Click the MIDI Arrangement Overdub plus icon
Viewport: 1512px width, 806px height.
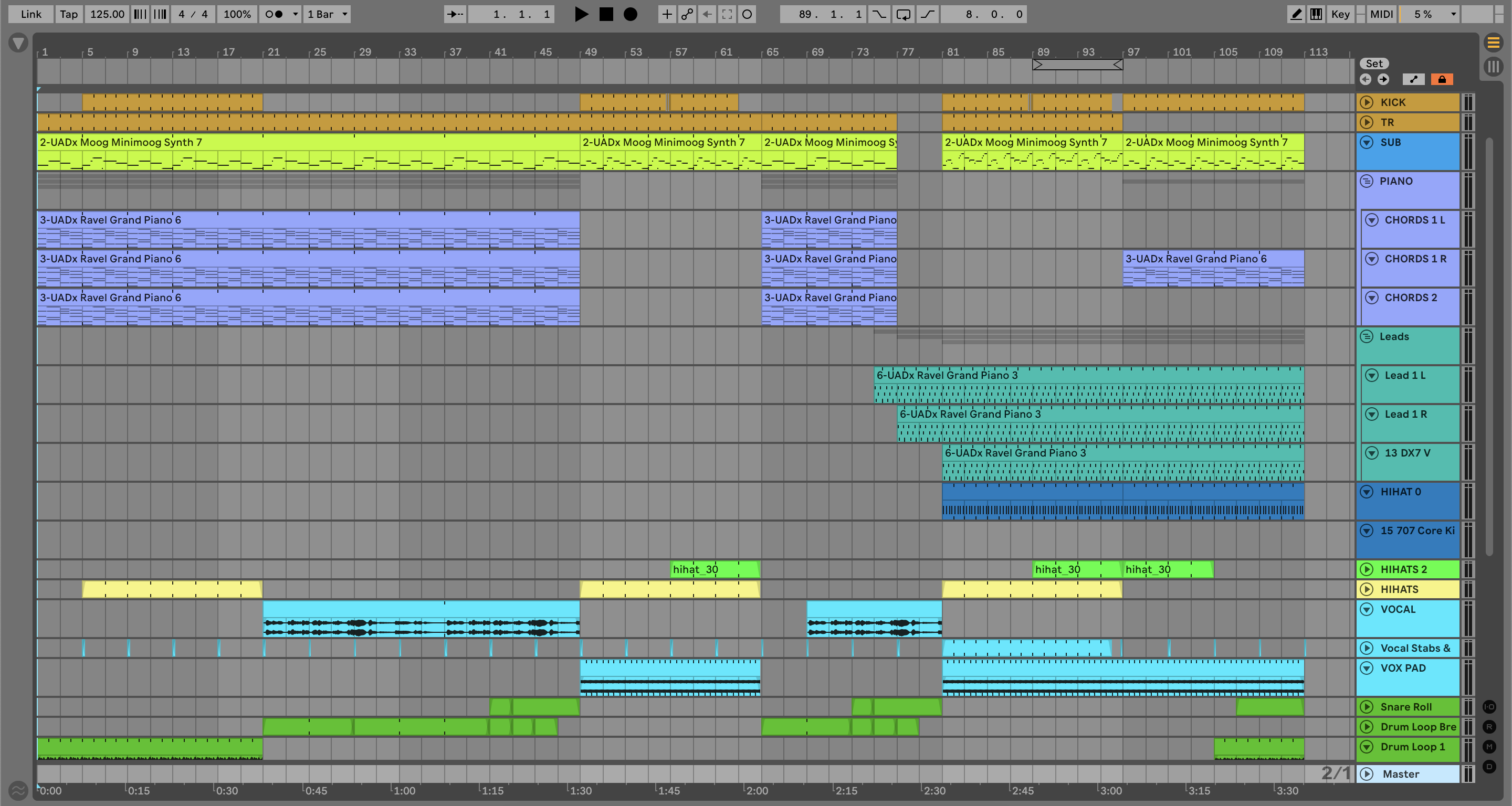click(667, 14)
